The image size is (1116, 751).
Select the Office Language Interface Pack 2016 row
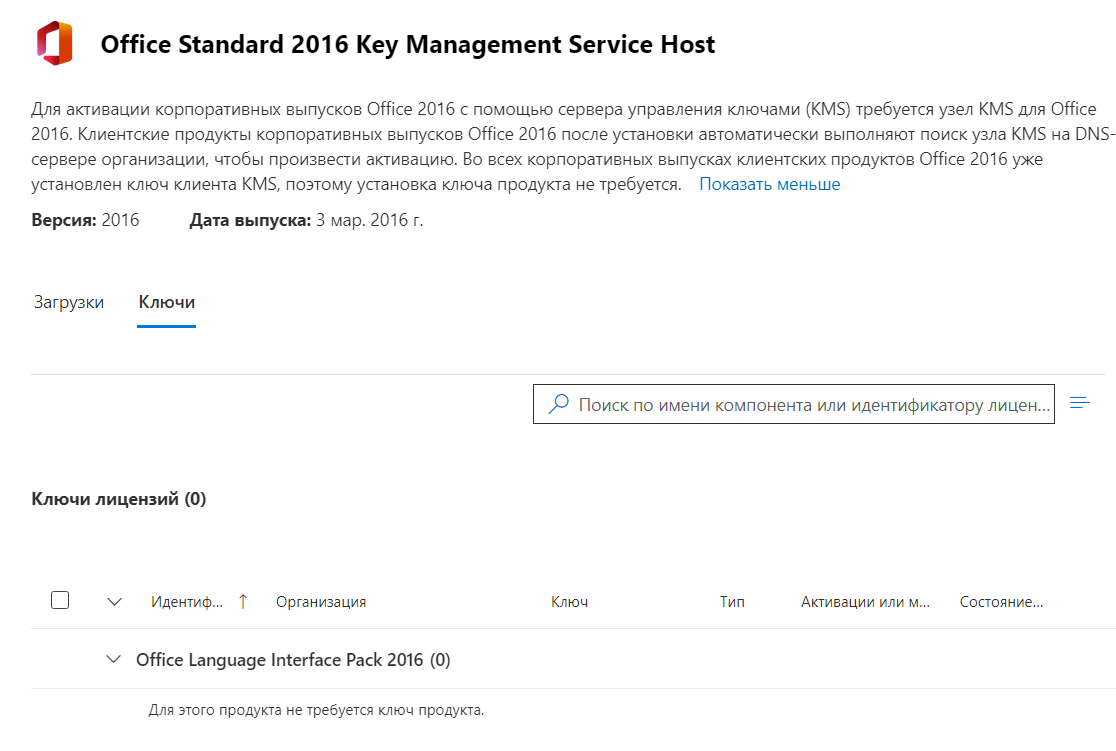[293, 660]
